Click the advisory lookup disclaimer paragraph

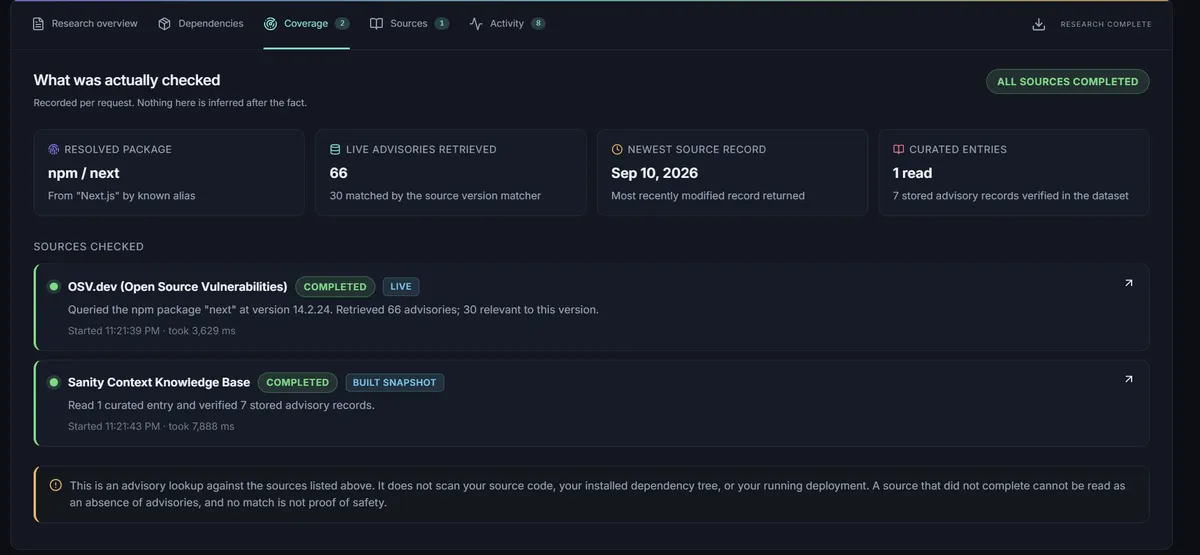click(x=597, y=494)
